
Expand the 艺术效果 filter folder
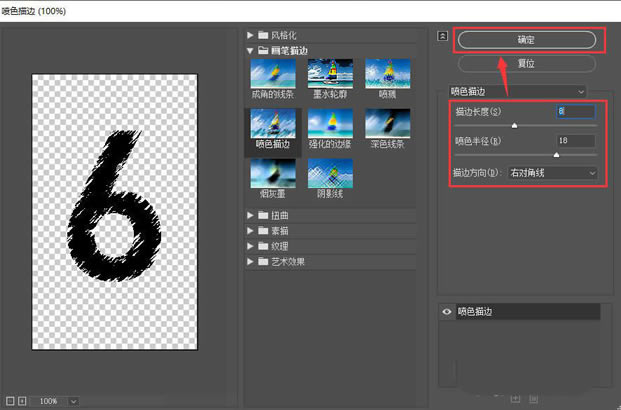click(x=250, y=261)
